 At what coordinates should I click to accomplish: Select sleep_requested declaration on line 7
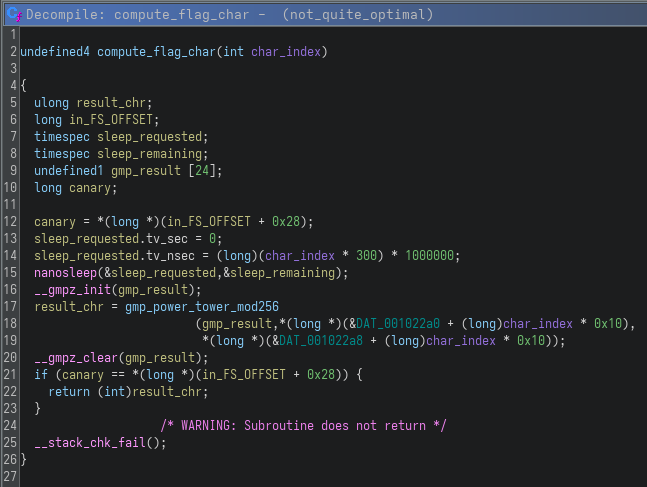[149, 137]
